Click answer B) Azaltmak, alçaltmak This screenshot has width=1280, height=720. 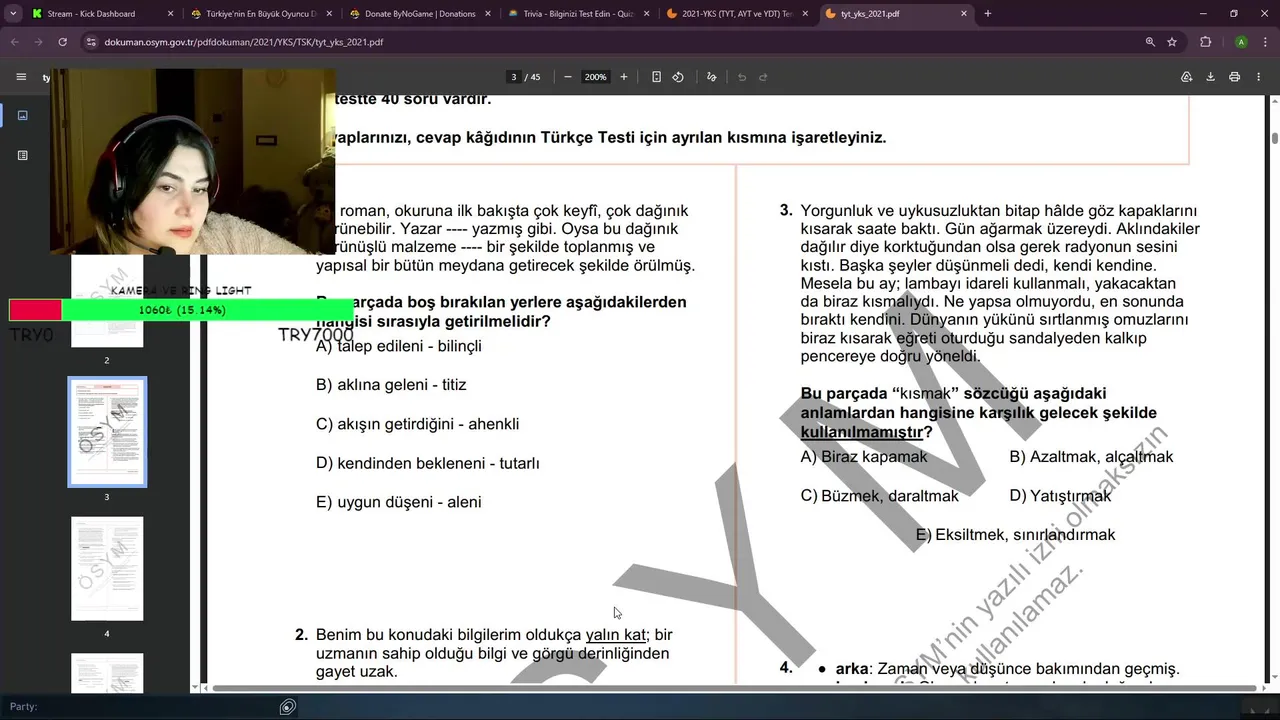(x=1091, y=457)
